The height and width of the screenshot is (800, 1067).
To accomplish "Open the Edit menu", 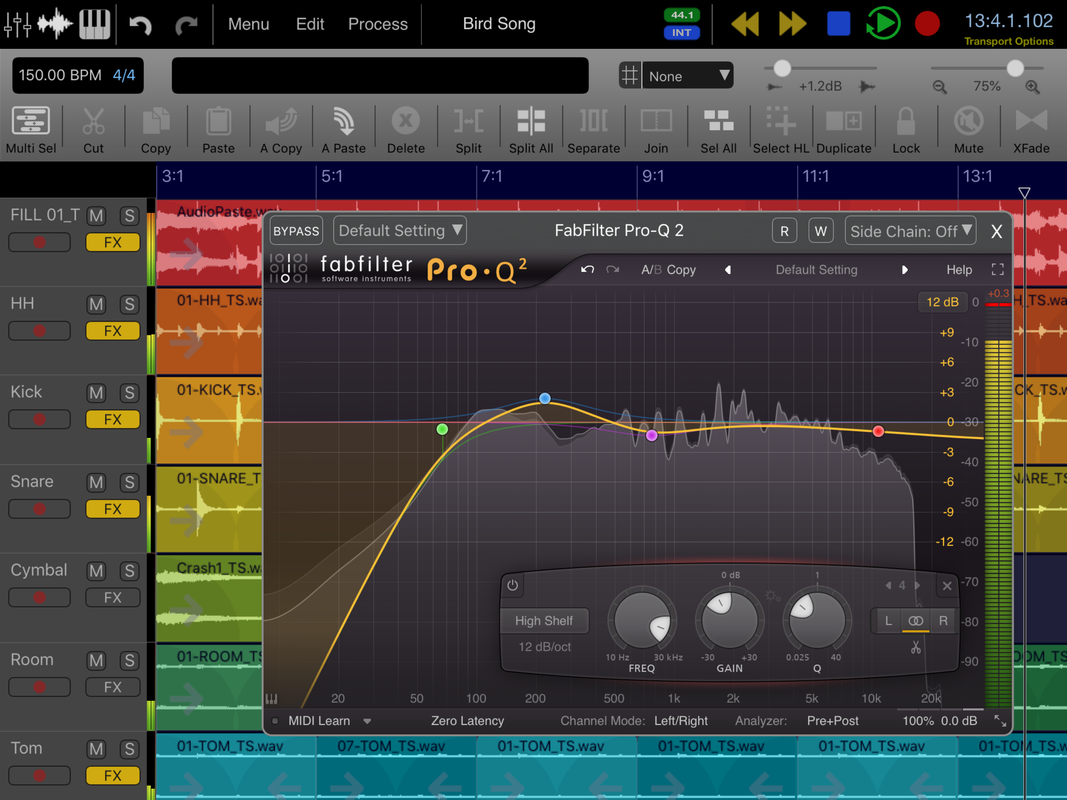I will coord(310,24).
